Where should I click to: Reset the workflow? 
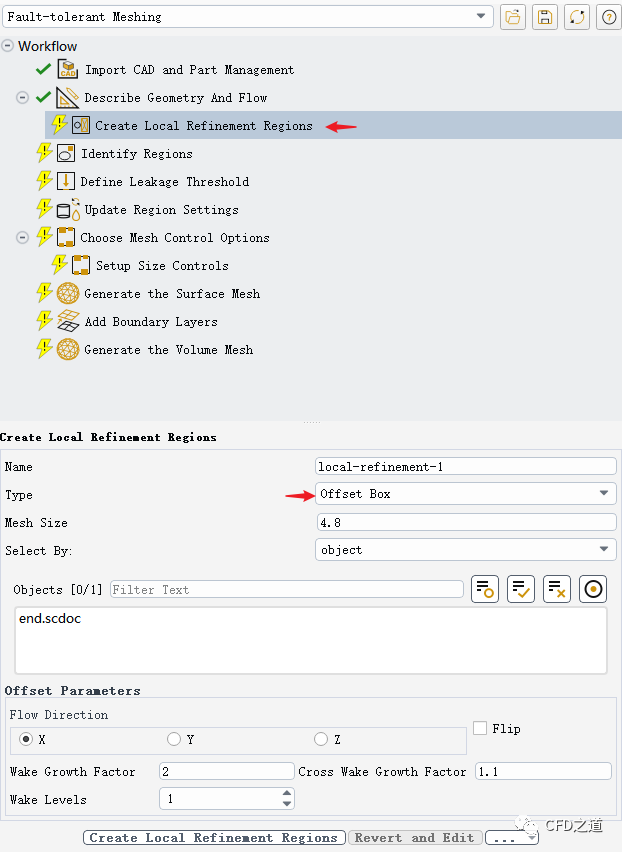click(x=577, y=17)
